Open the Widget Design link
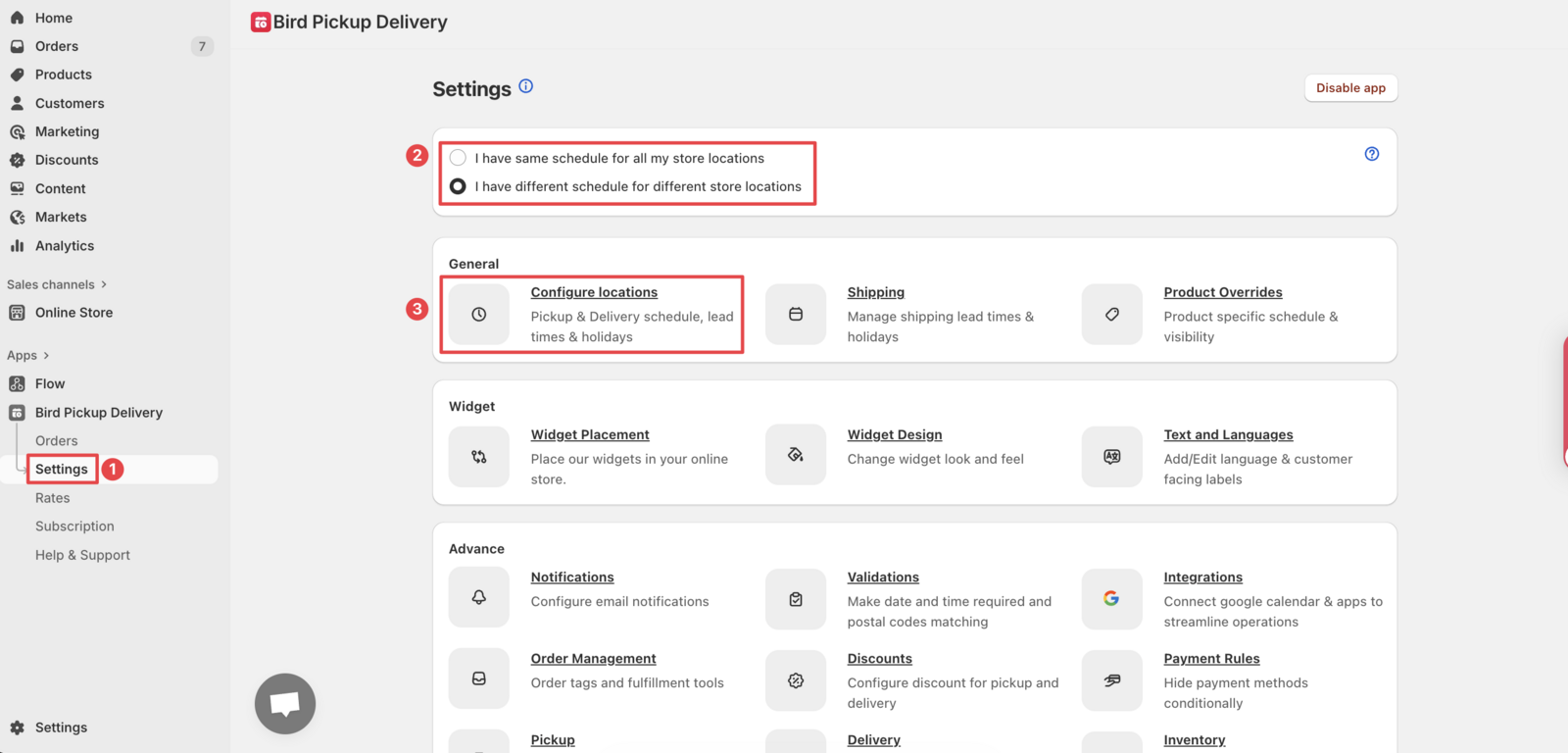 coord(895,434)
